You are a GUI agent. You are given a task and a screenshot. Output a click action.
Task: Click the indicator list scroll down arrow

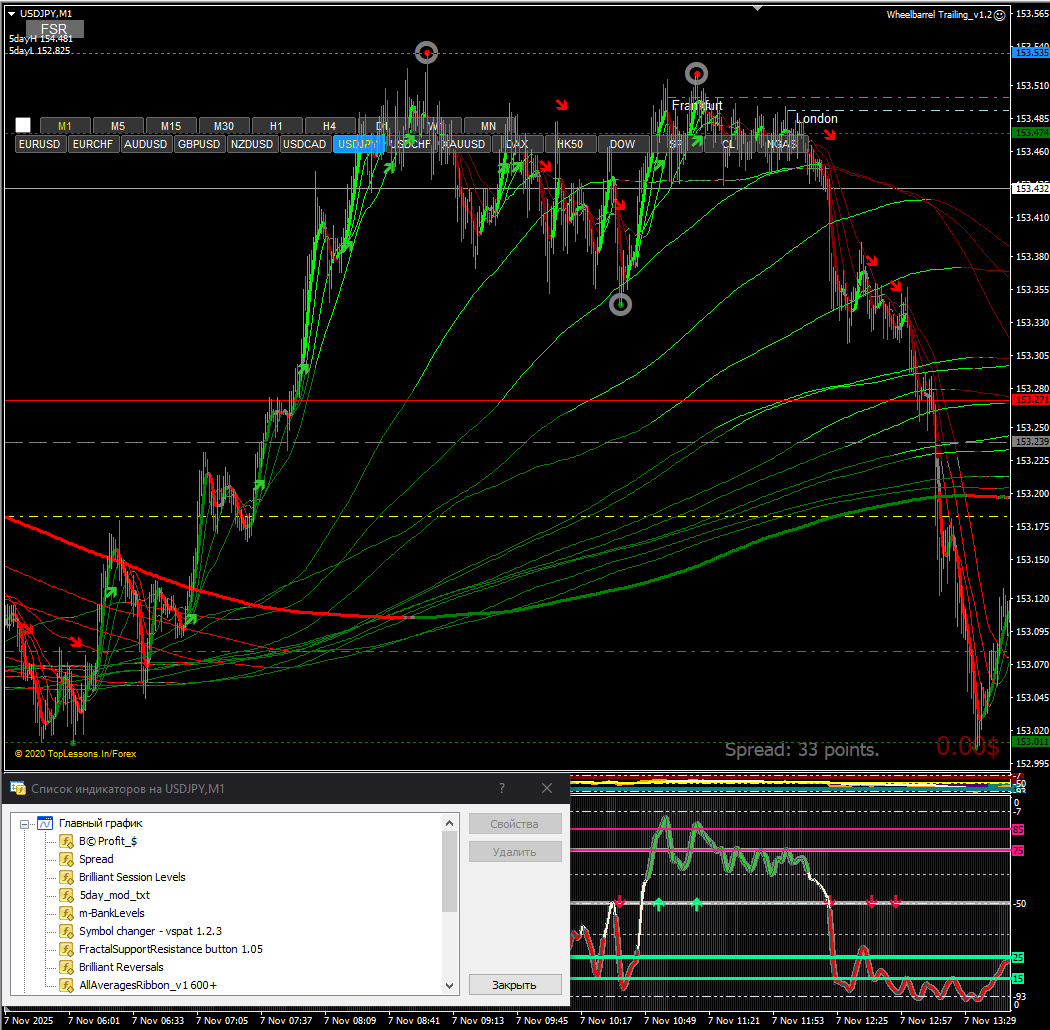point(449,986)
